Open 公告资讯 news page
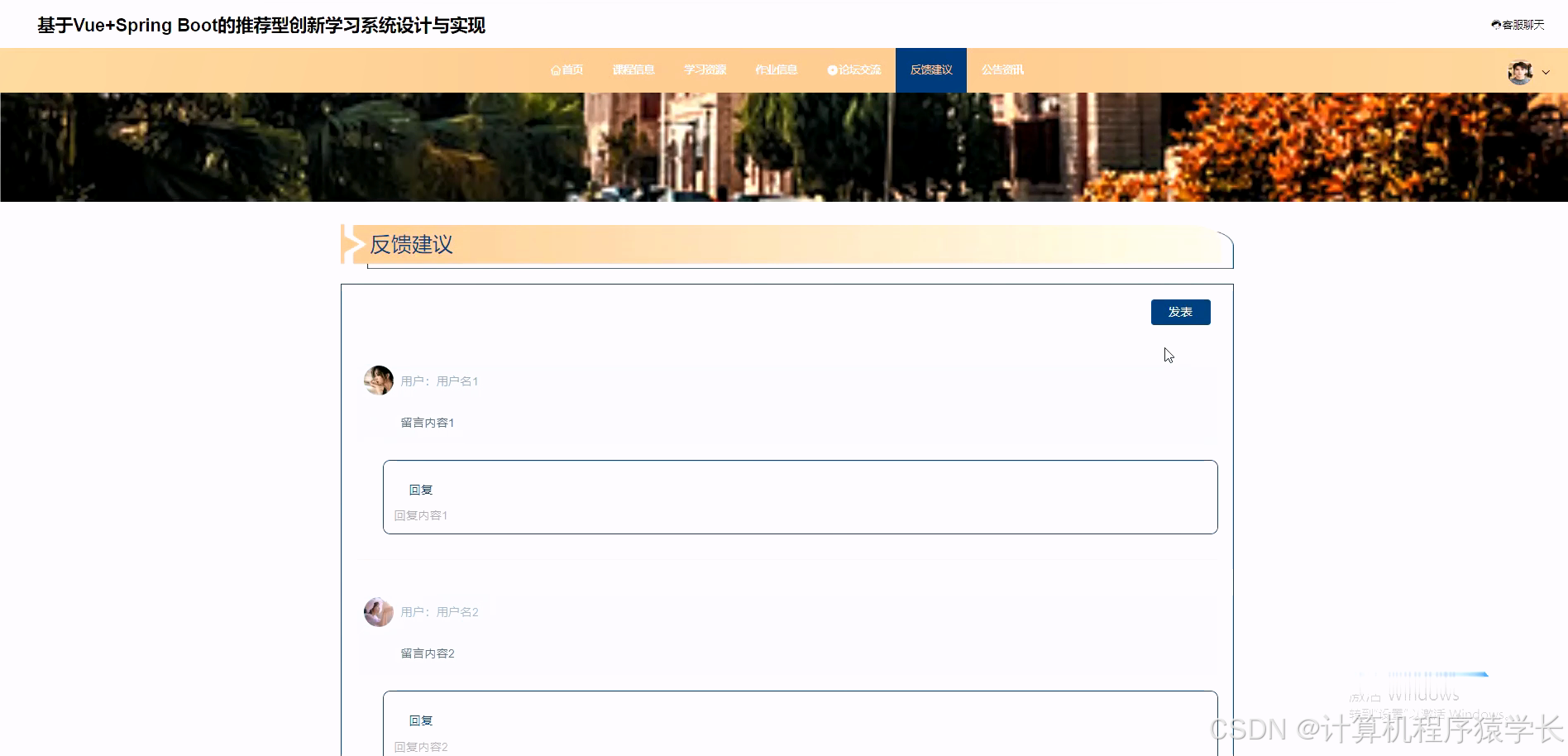Image resolution: width=1568 pixels, height=756 pixels. click(x=1002, y=70)
